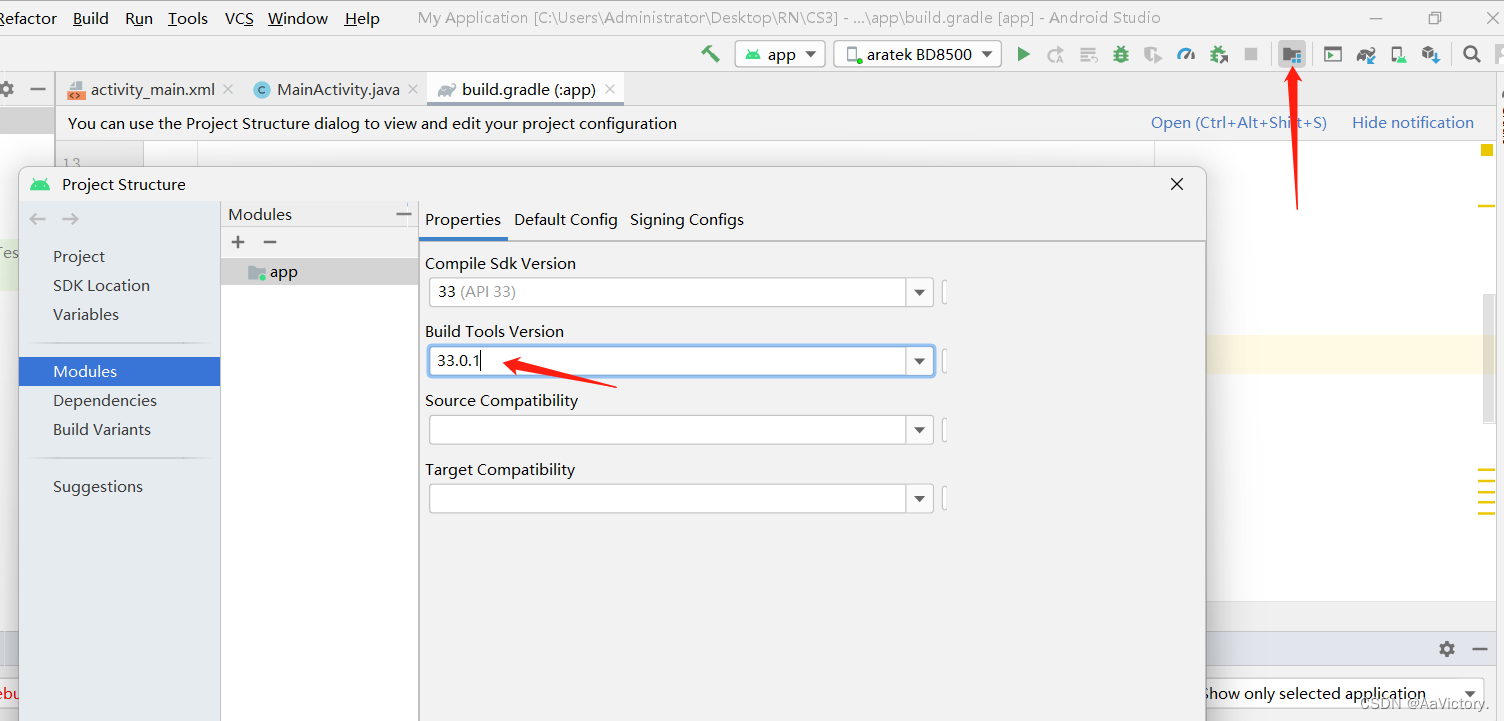1504x721 pixels.
Task: Click Apply Changes and Restart Activity icon
Action: click(1055, 54)
